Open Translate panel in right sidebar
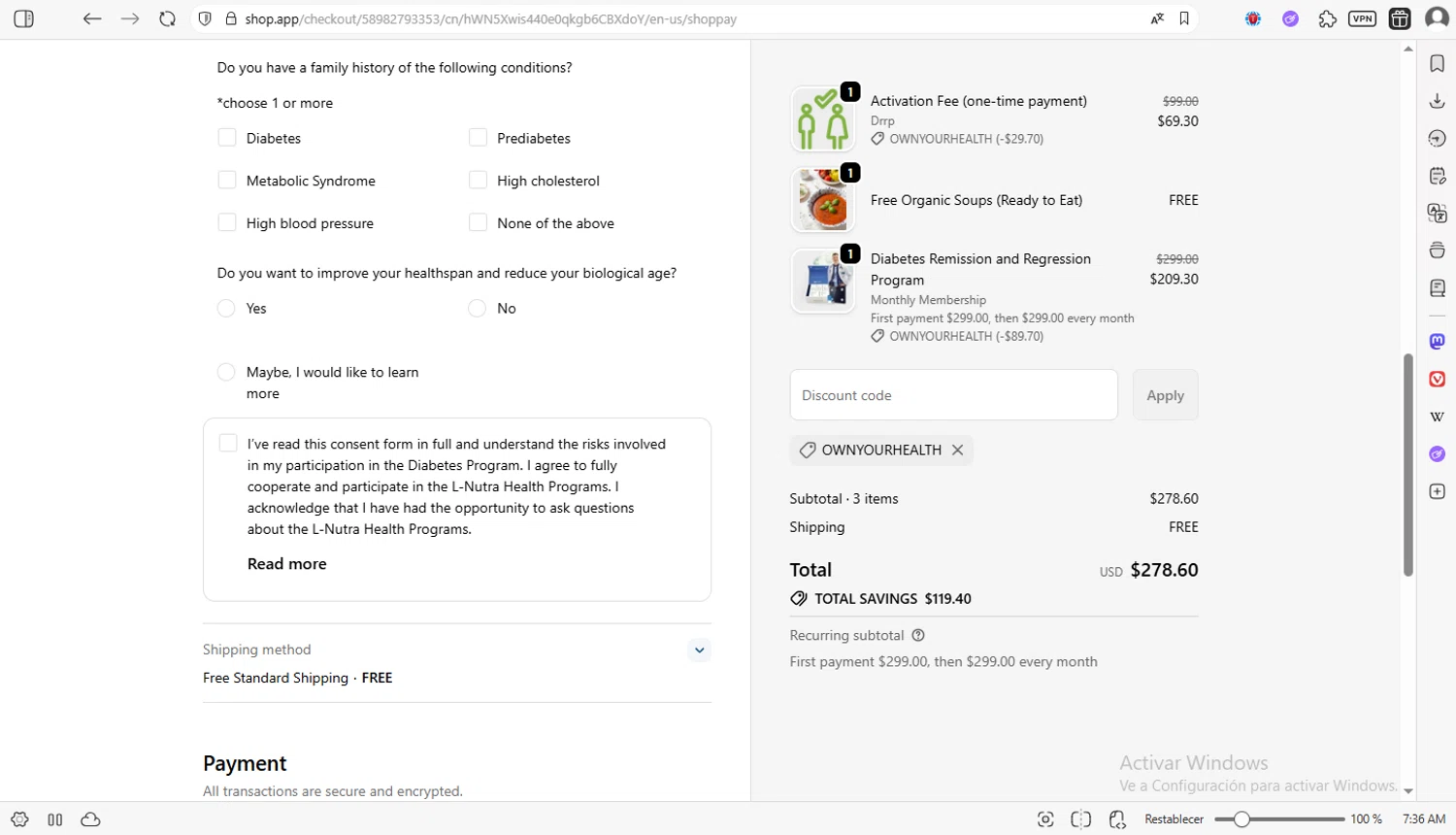 (x=1438, y=214)
